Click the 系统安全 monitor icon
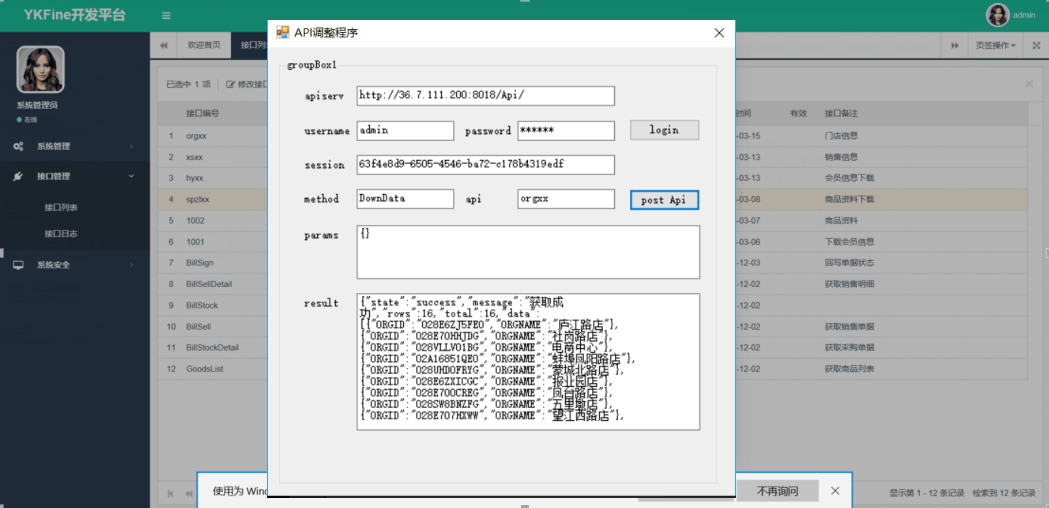The image size is (1049, 508). [19, 265]
